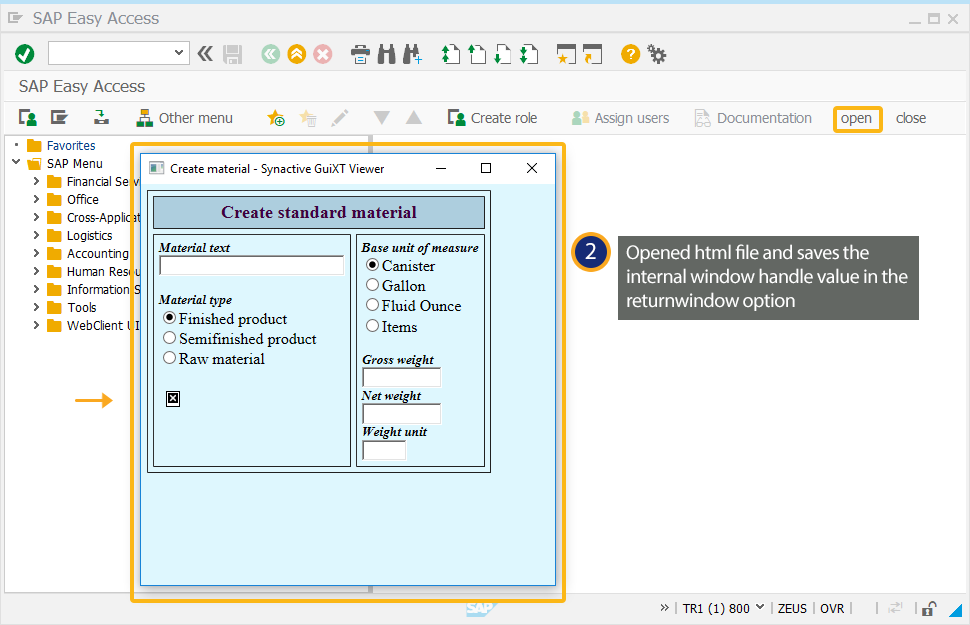Click the Add to Favorites star icon
This screenshot has height=625, width=970.
tap(276, 118)
